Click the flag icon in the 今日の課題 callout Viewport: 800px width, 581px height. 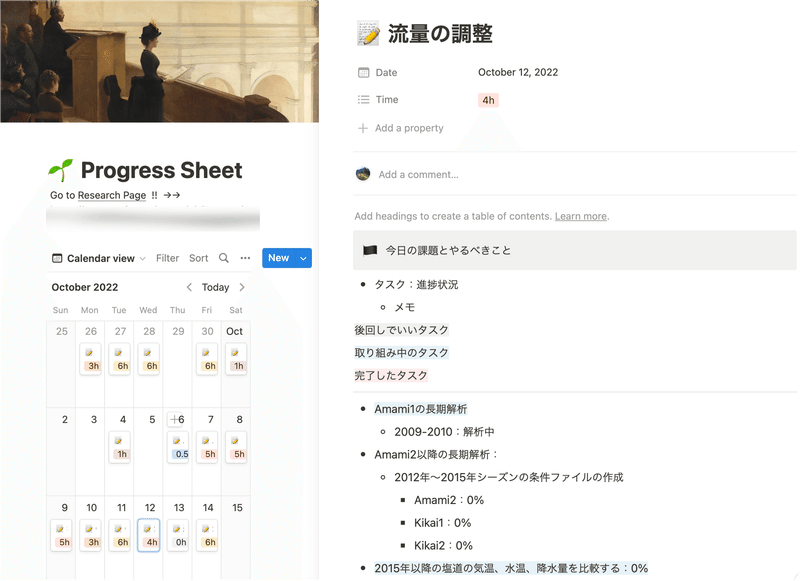pyautogui.click(x=370, y=250)
